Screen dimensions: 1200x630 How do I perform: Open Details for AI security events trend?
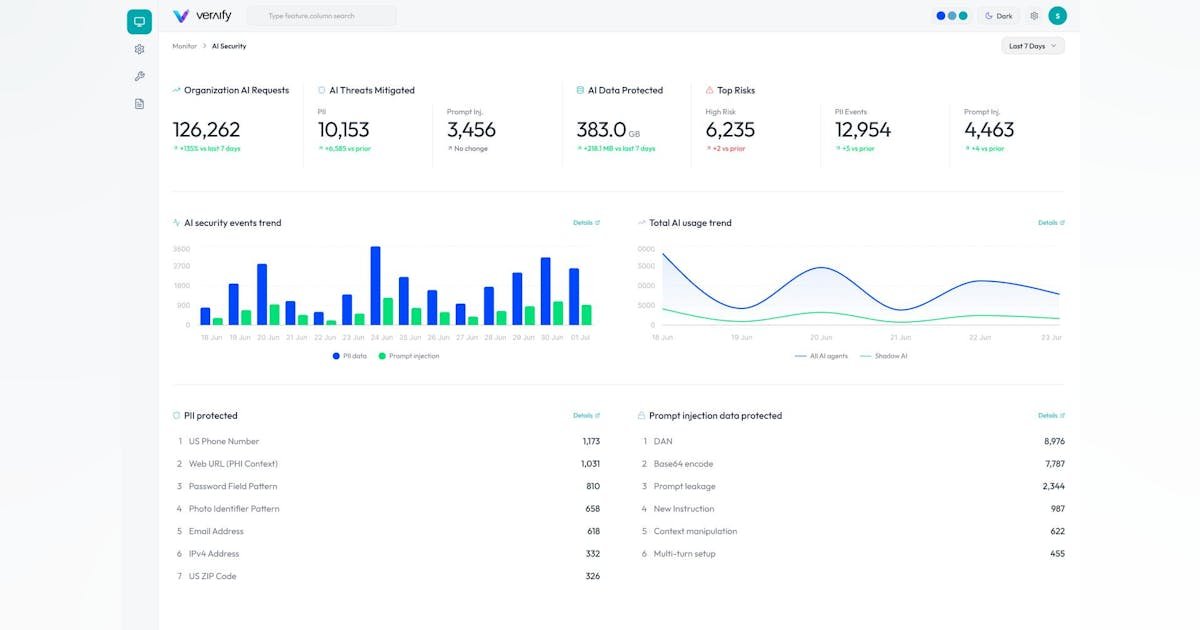586,223
